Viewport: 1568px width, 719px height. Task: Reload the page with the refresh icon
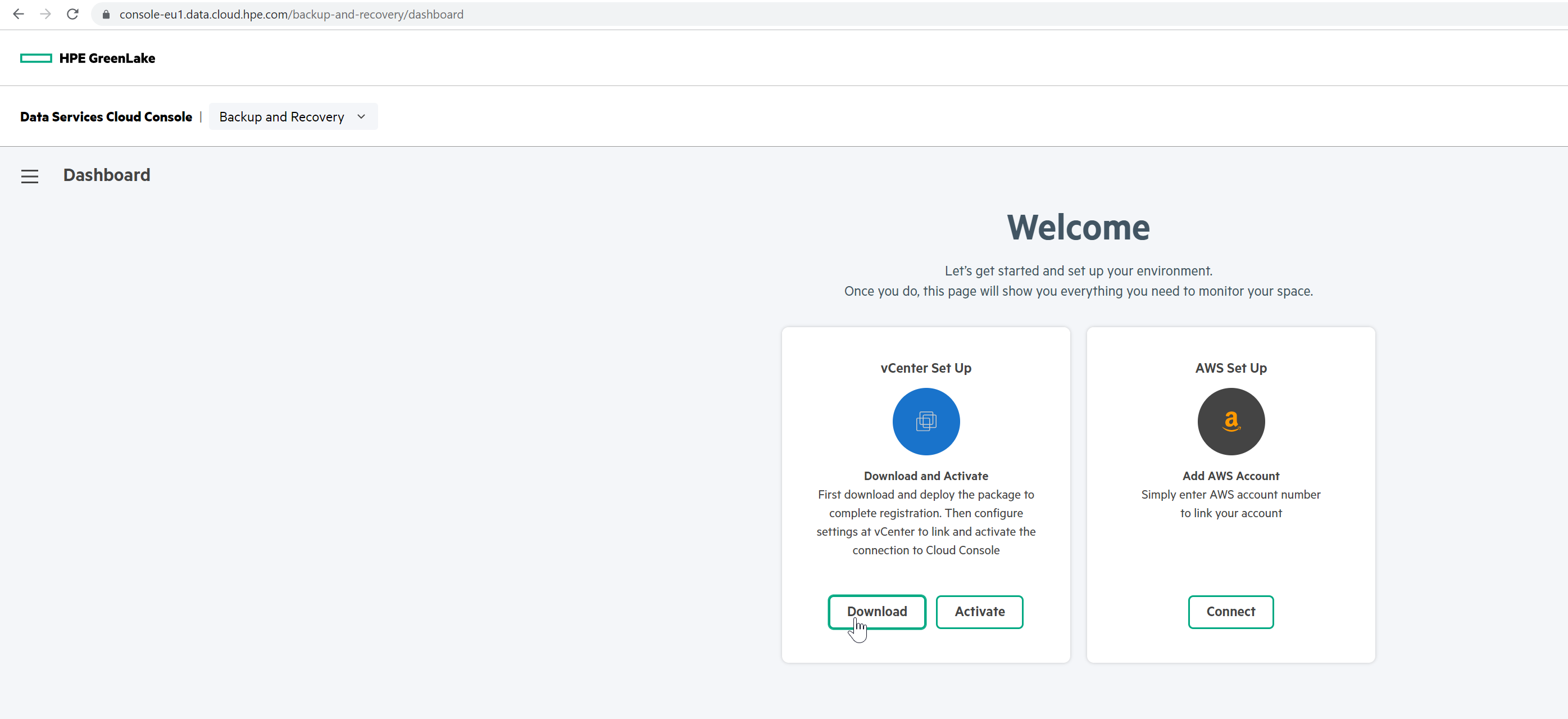pyautogui.click(x=72, y=14)
